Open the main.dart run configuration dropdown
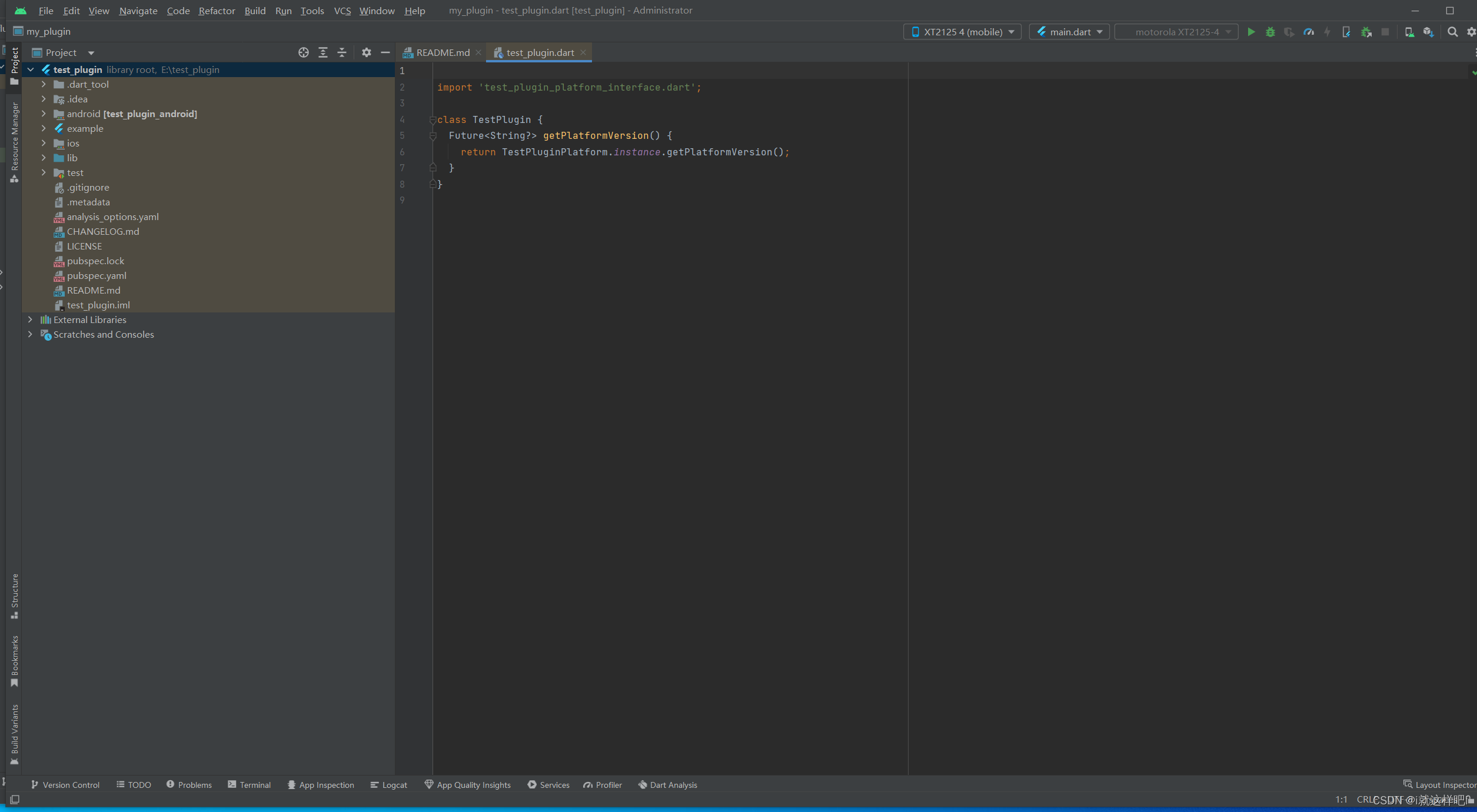Image resolution: width=1477 pixels, height=812 pixels. 1069,32
